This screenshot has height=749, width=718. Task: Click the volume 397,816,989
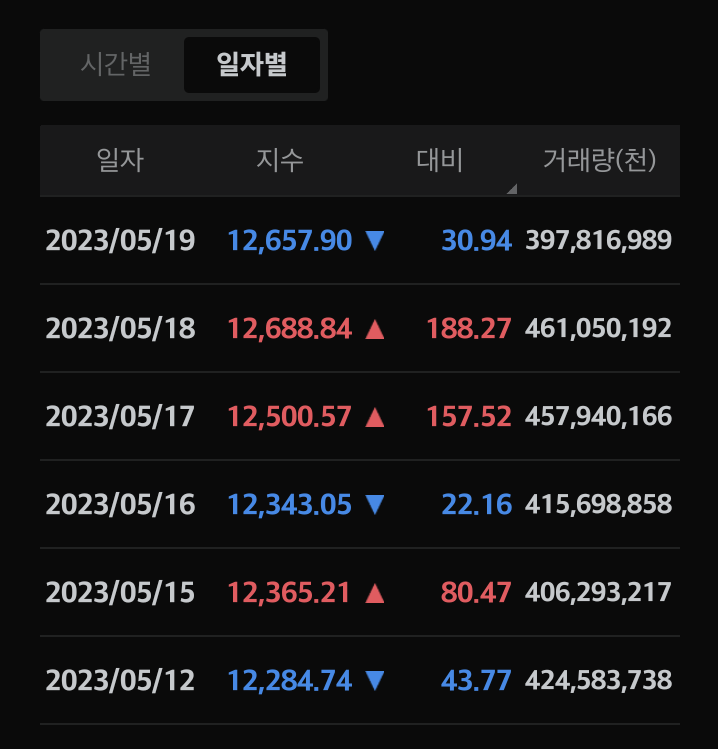pyautogui.click(x=599, y=240)
